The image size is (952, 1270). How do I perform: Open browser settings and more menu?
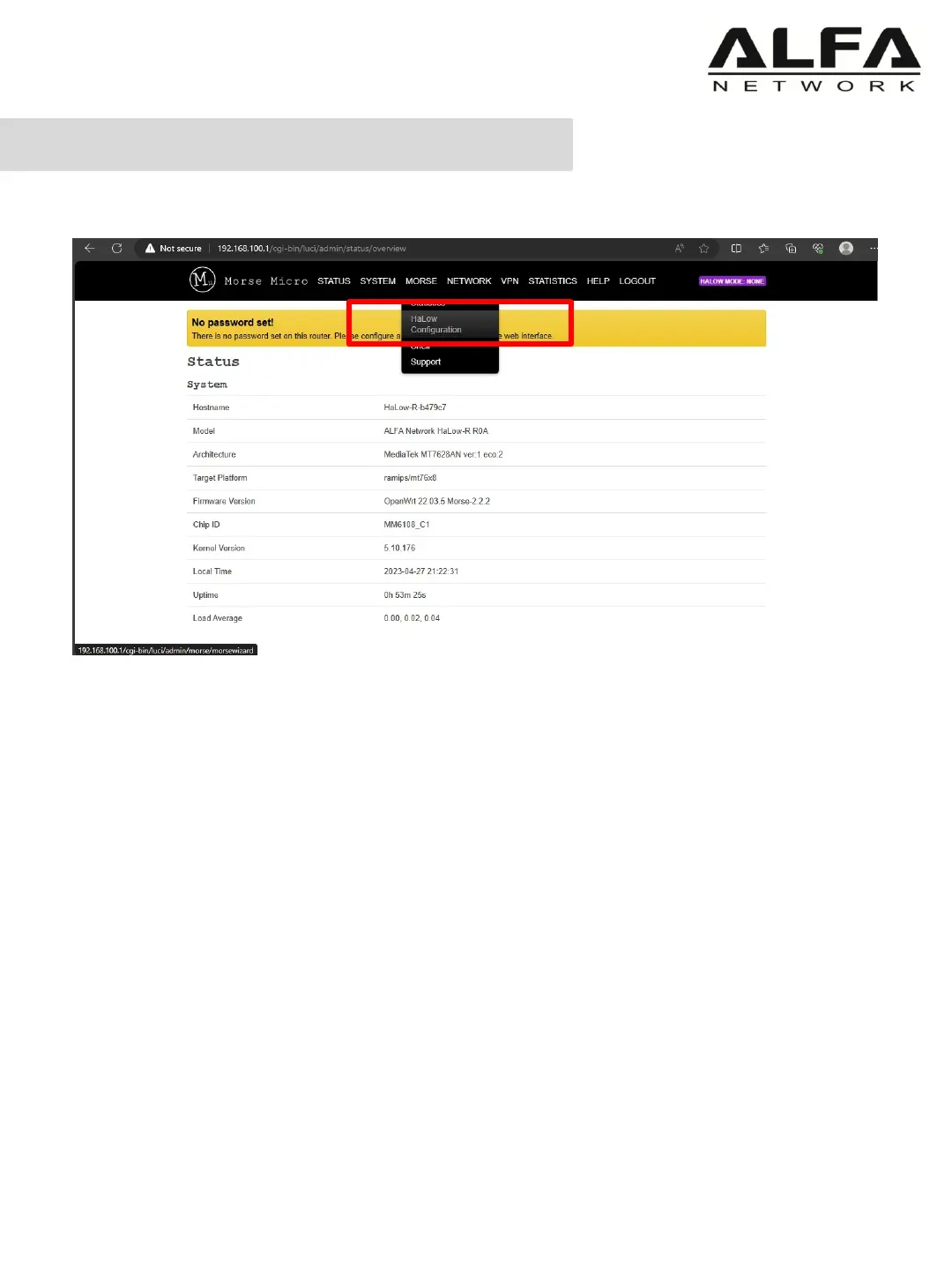(x=873, y=249)
